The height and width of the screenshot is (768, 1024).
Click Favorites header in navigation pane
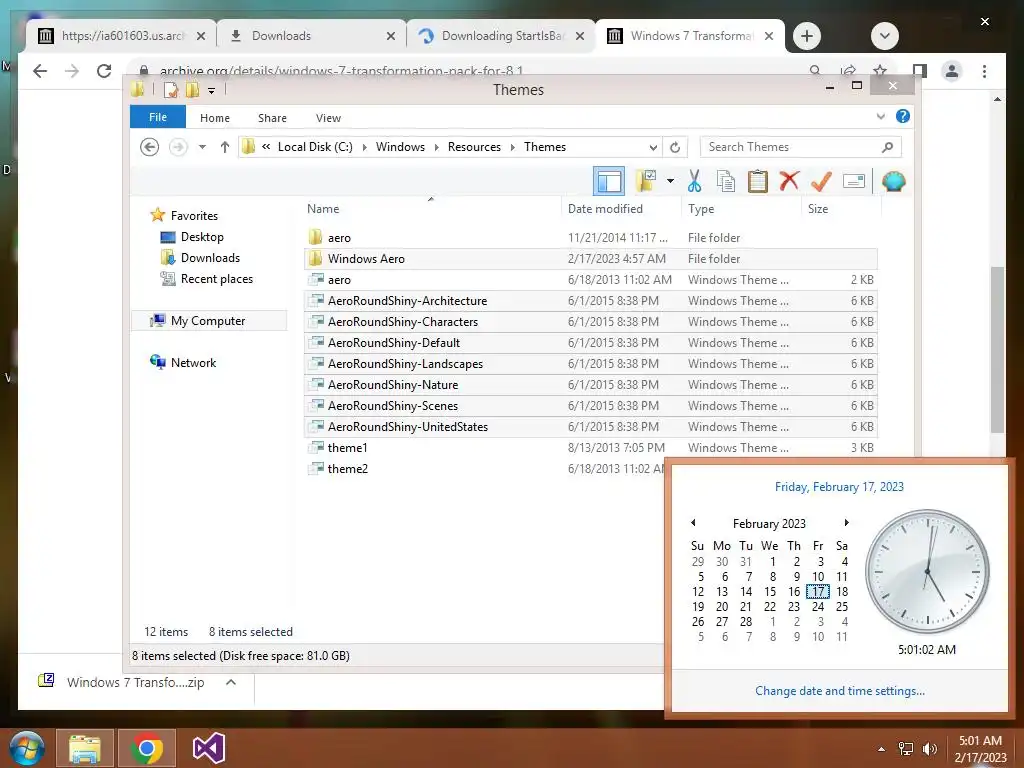pyautogui.click(x=194, y=216)
